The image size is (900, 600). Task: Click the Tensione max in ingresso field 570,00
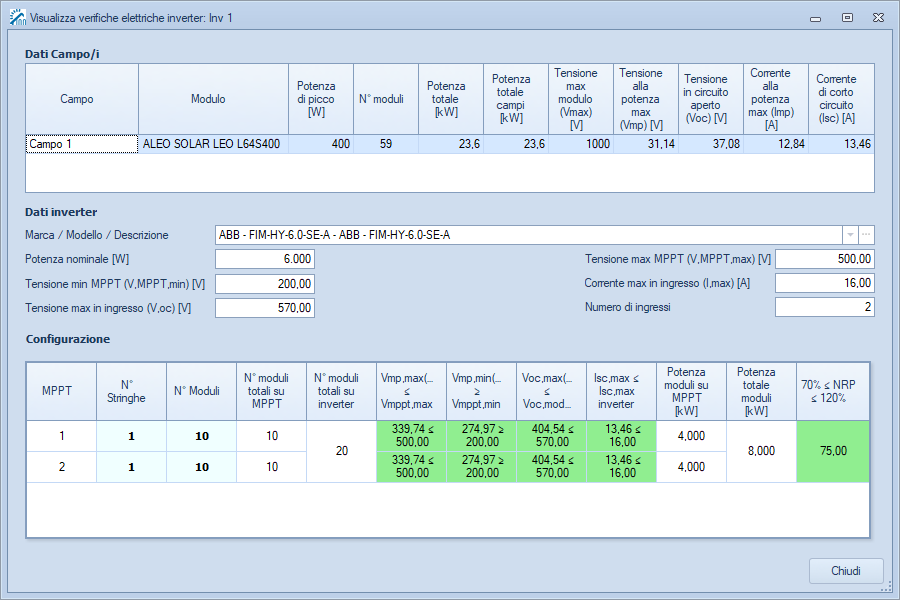pos(265,308)
